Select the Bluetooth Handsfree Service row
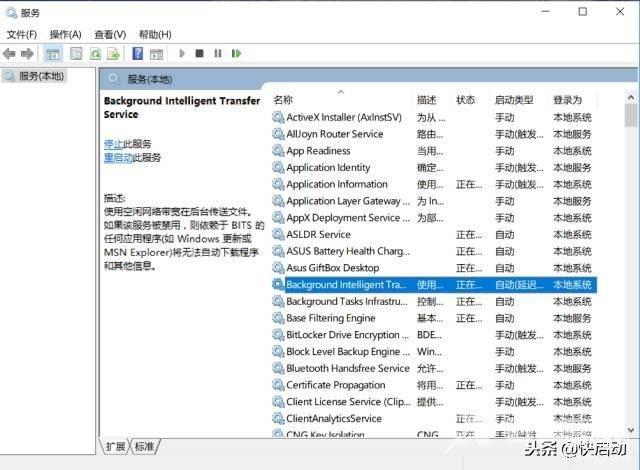Viewport: 640px width, 470px height. 434,368
